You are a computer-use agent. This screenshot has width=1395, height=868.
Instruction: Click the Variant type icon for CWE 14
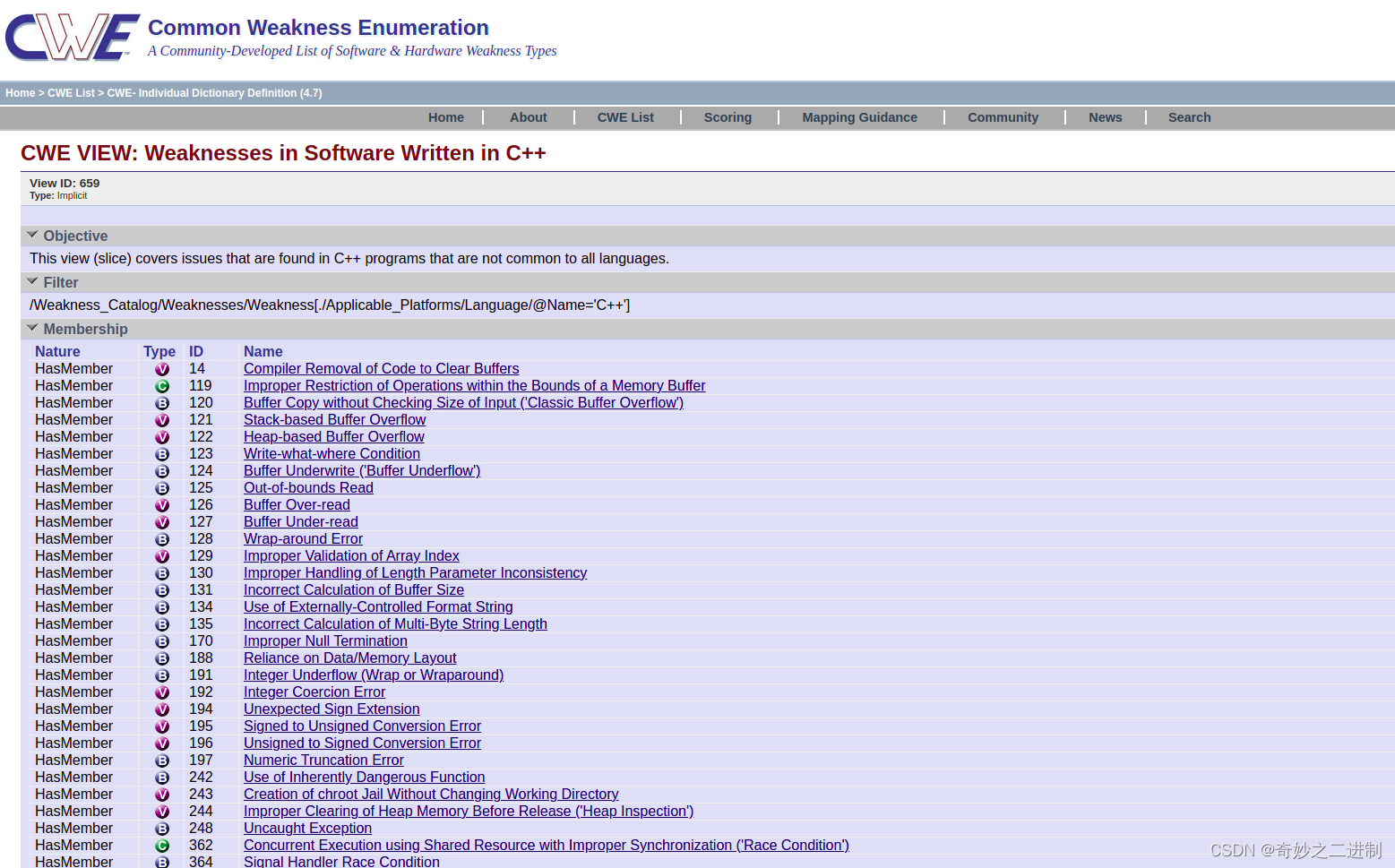(x=162, y=369)
